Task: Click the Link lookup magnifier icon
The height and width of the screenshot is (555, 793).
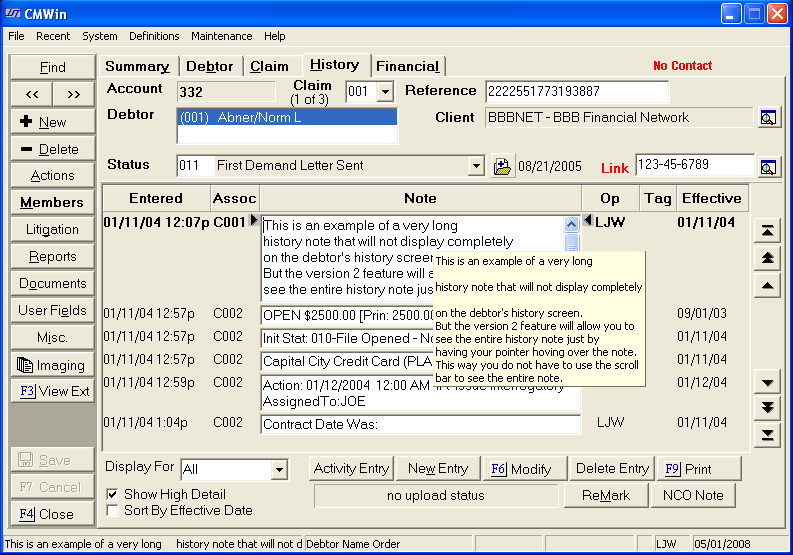Action: click(x=767, y=166)
